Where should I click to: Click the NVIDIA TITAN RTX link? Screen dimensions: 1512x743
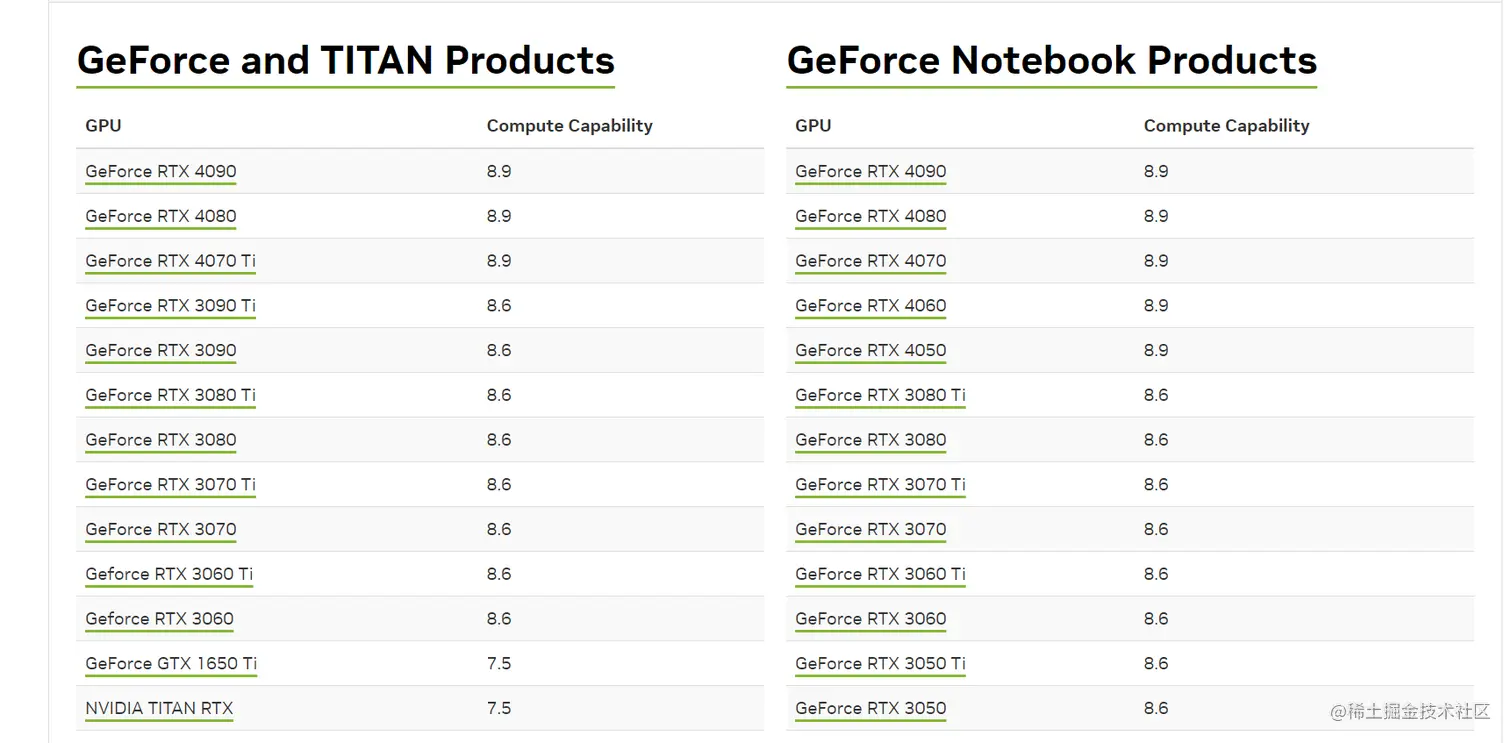(159, 709)
